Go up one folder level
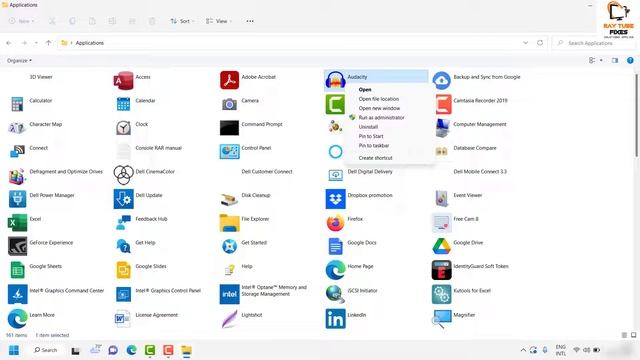The width and height of the screenshot is (640, 360). [48, 43]
